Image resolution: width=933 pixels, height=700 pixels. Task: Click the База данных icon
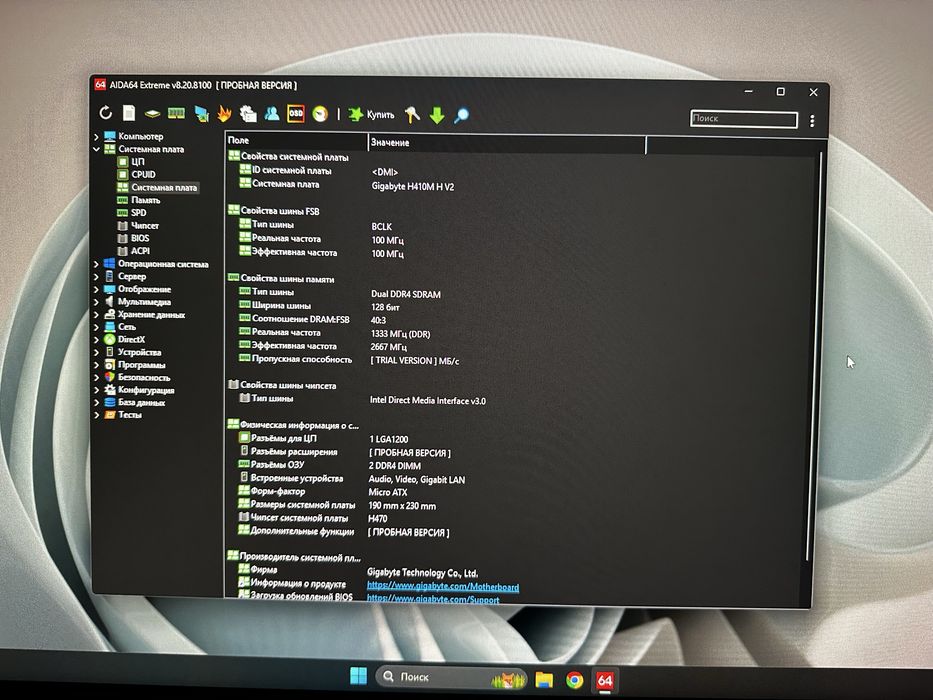point(110,402)
